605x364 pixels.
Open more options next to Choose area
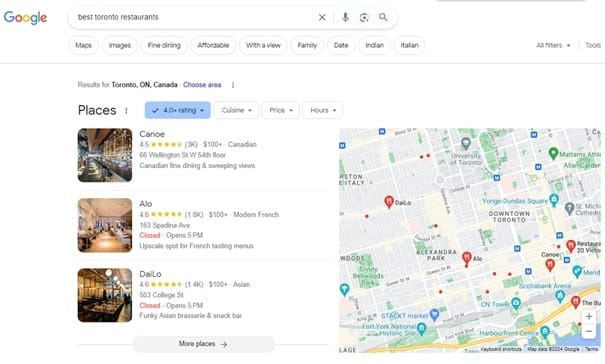click(233, 85)
